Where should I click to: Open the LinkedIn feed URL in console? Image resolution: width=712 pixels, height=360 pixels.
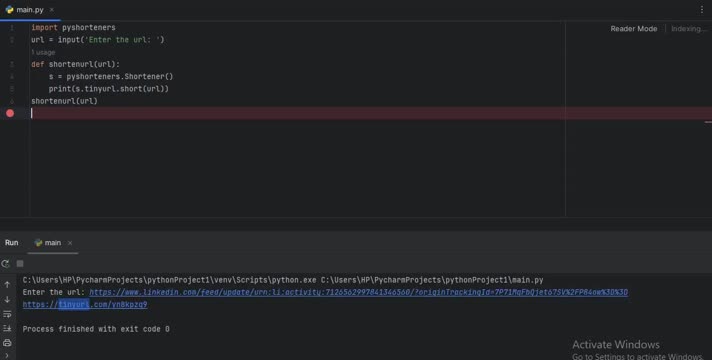pos(358,292)
